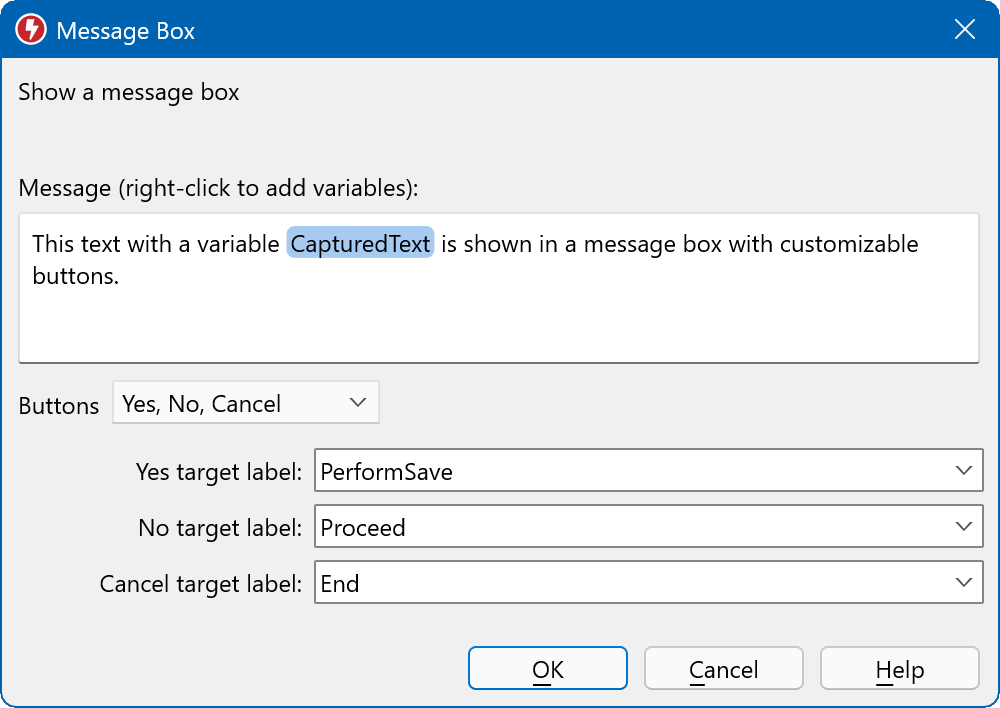This screenshot has width=1000, height=708.
Task: Open the Buttons dropdown showing Yes, No, Cancel
Action: pos(245,404)
